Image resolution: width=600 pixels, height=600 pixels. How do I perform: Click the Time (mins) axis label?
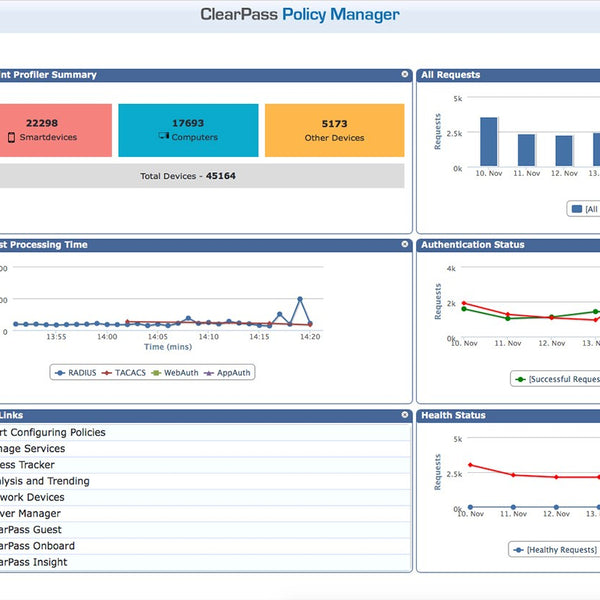[168, 347]
